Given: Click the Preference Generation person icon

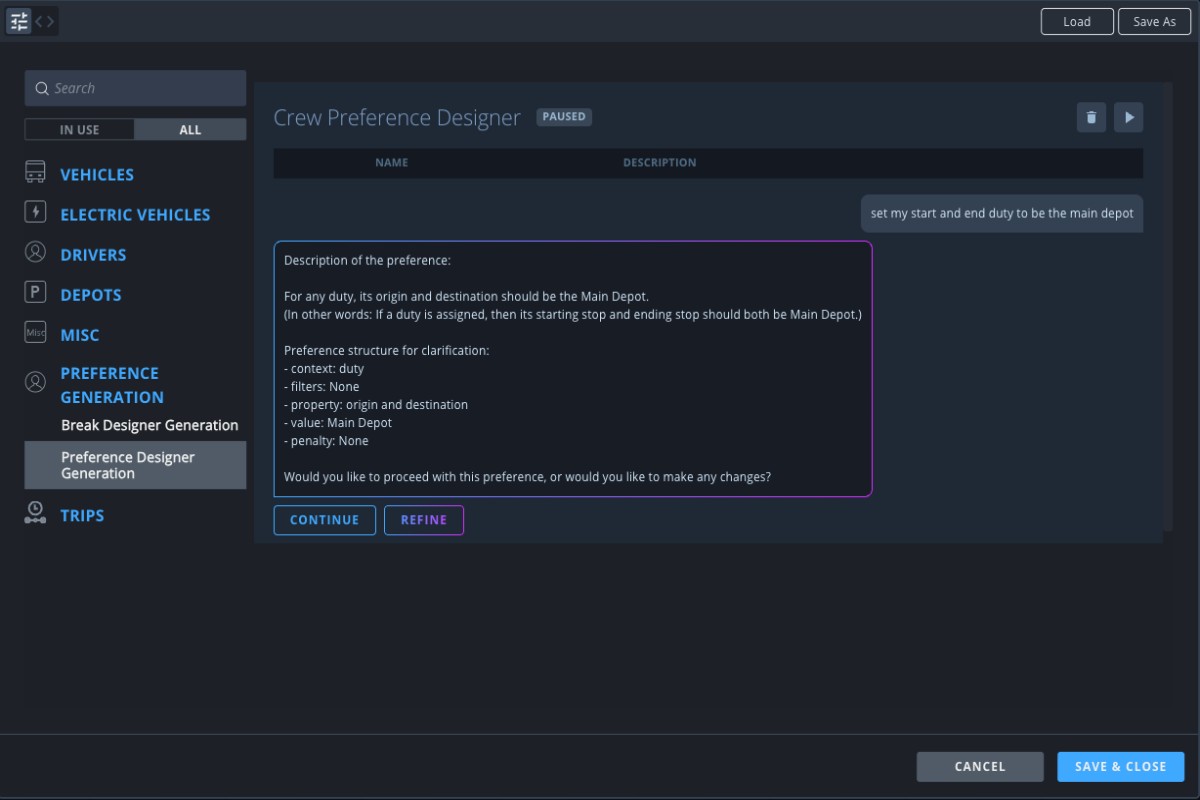Looking at the screenshot, I should coord(36,381).
